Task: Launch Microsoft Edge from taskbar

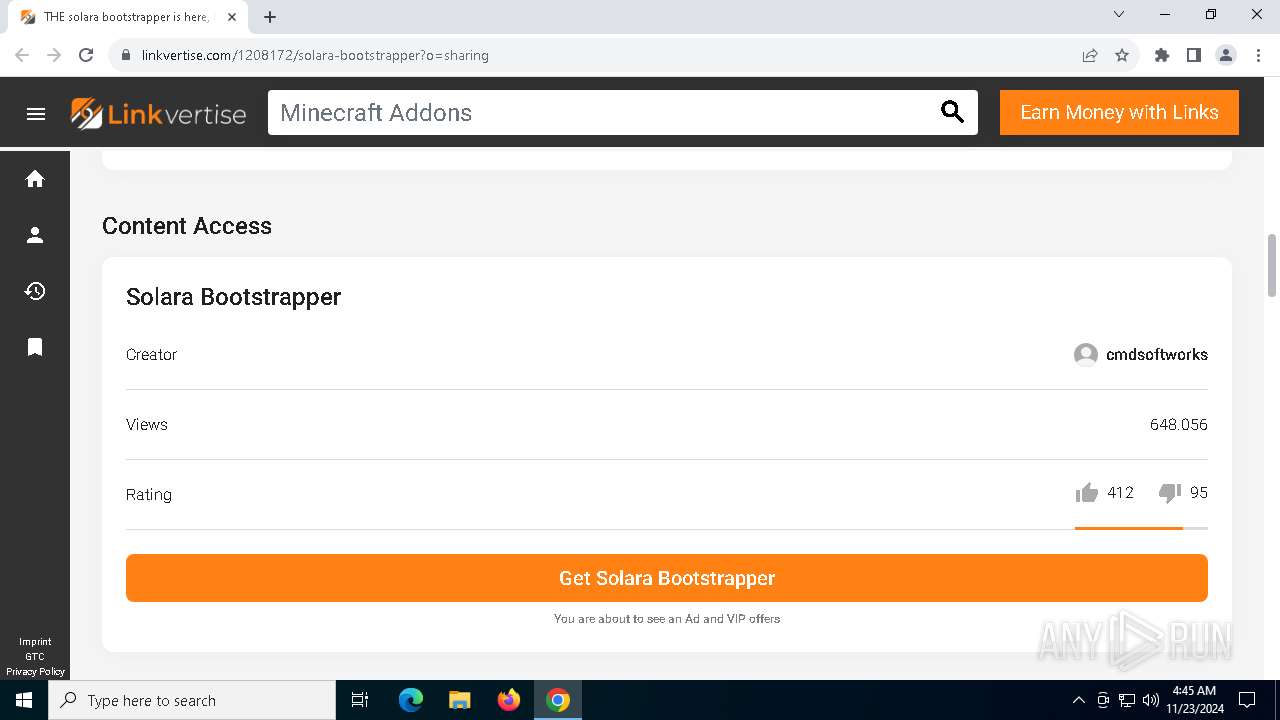Action: [411, 700]
